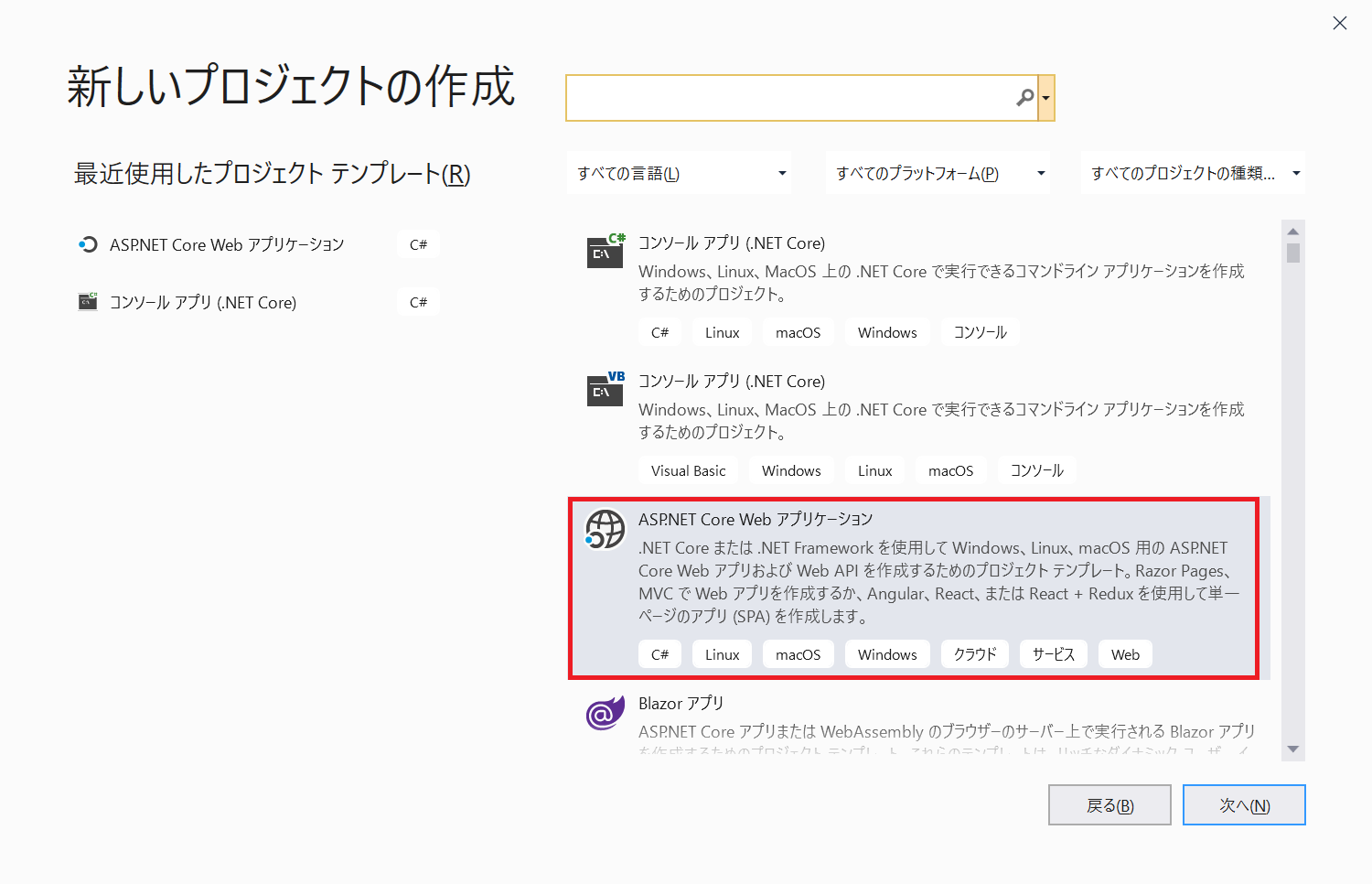Select the Blazor アプリ template title
Image resolution: width=1372 pixels, height=884 pixels.
point(681,703)
